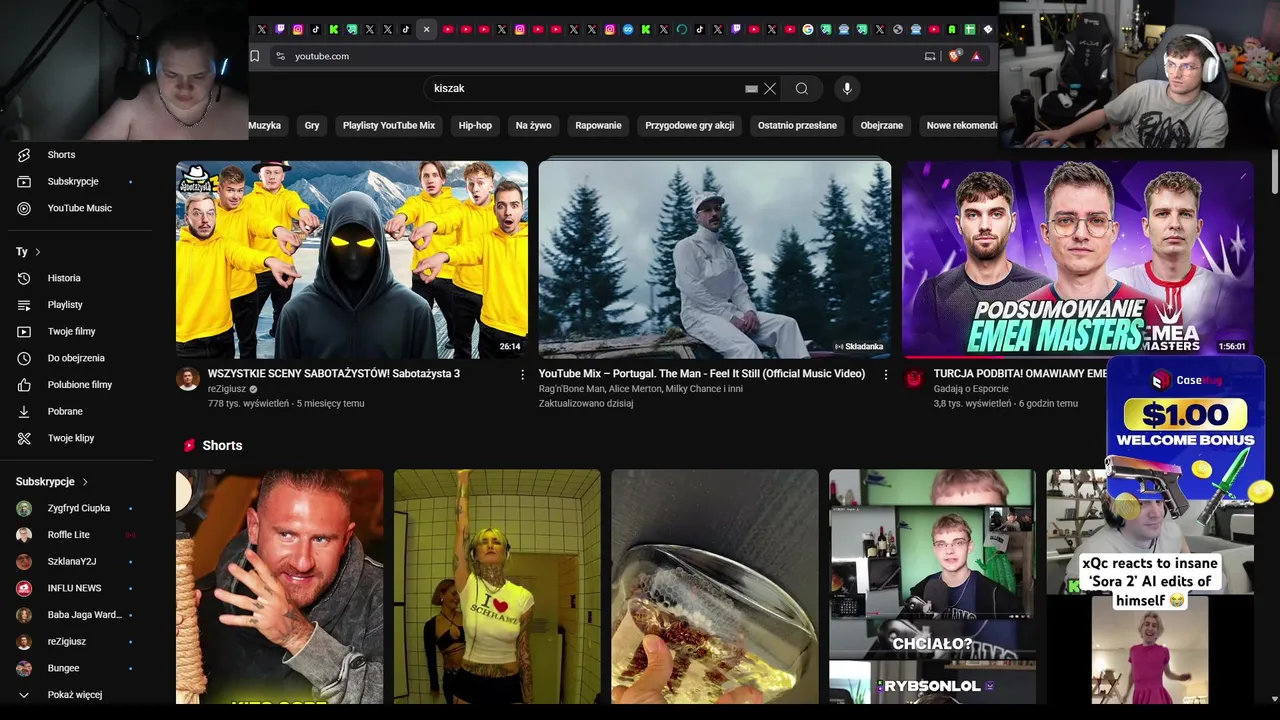Open the reZigiusz channel avatar under the Sabotażysta video
Image resolution: width=1280 pixels, height=720 pixels.
pos(188,378)
